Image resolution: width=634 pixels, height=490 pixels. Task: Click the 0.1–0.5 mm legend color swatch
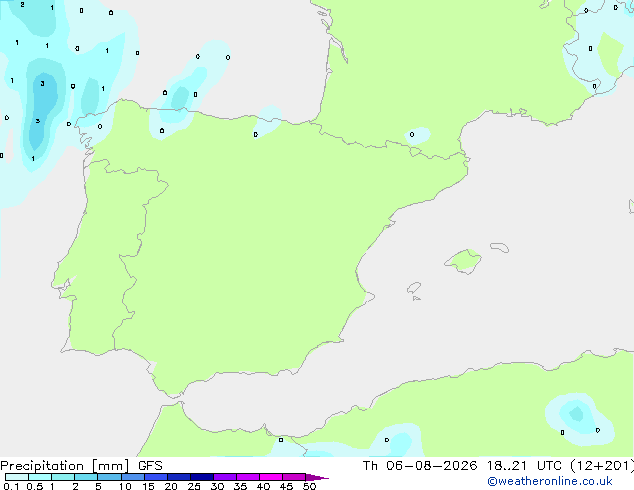(x=17, y=477)
